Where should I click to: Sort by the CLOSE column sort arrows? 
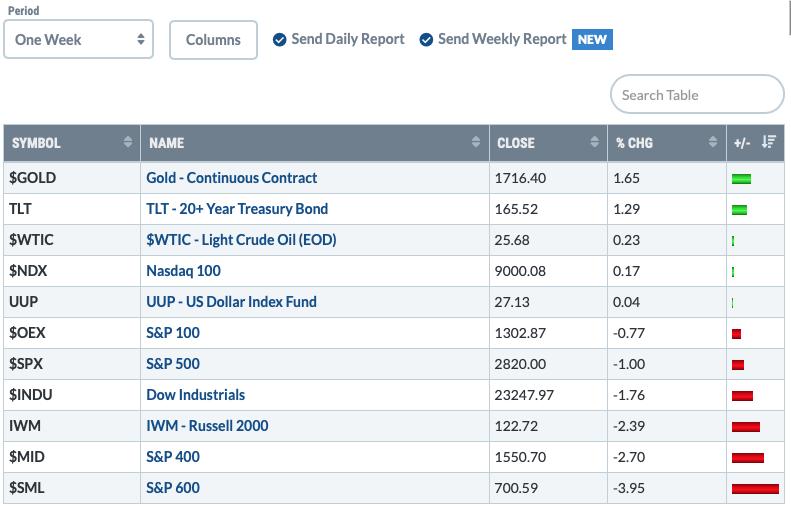tap(595, 142)
